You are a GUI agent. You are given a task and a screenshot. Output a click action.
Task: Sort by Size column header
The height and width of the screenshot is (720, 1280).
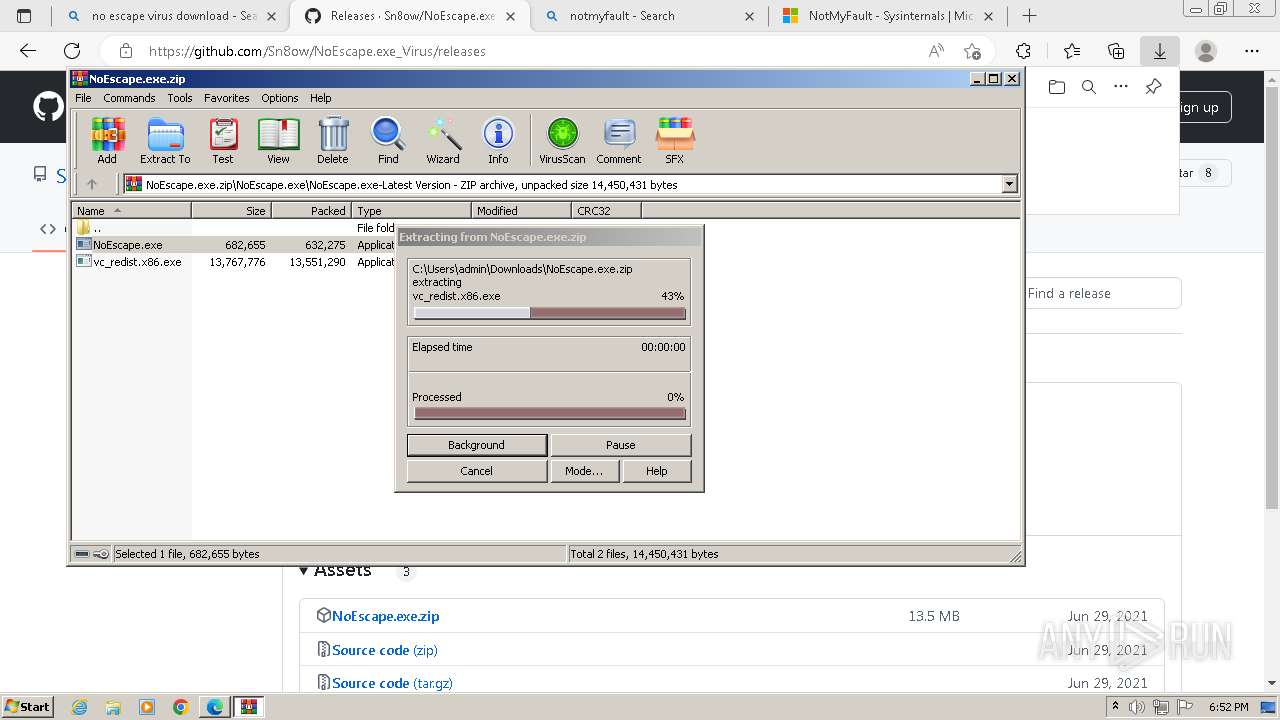tap(232, 211)
